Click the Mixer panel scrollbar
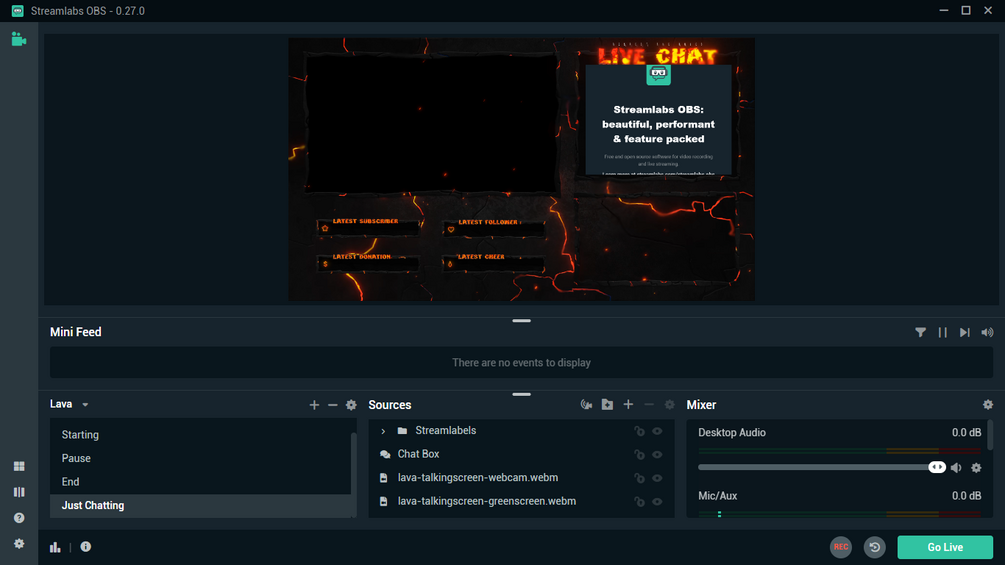This screenshot has height=565, width=1005. pyautogui.click(x=991, y=436)
